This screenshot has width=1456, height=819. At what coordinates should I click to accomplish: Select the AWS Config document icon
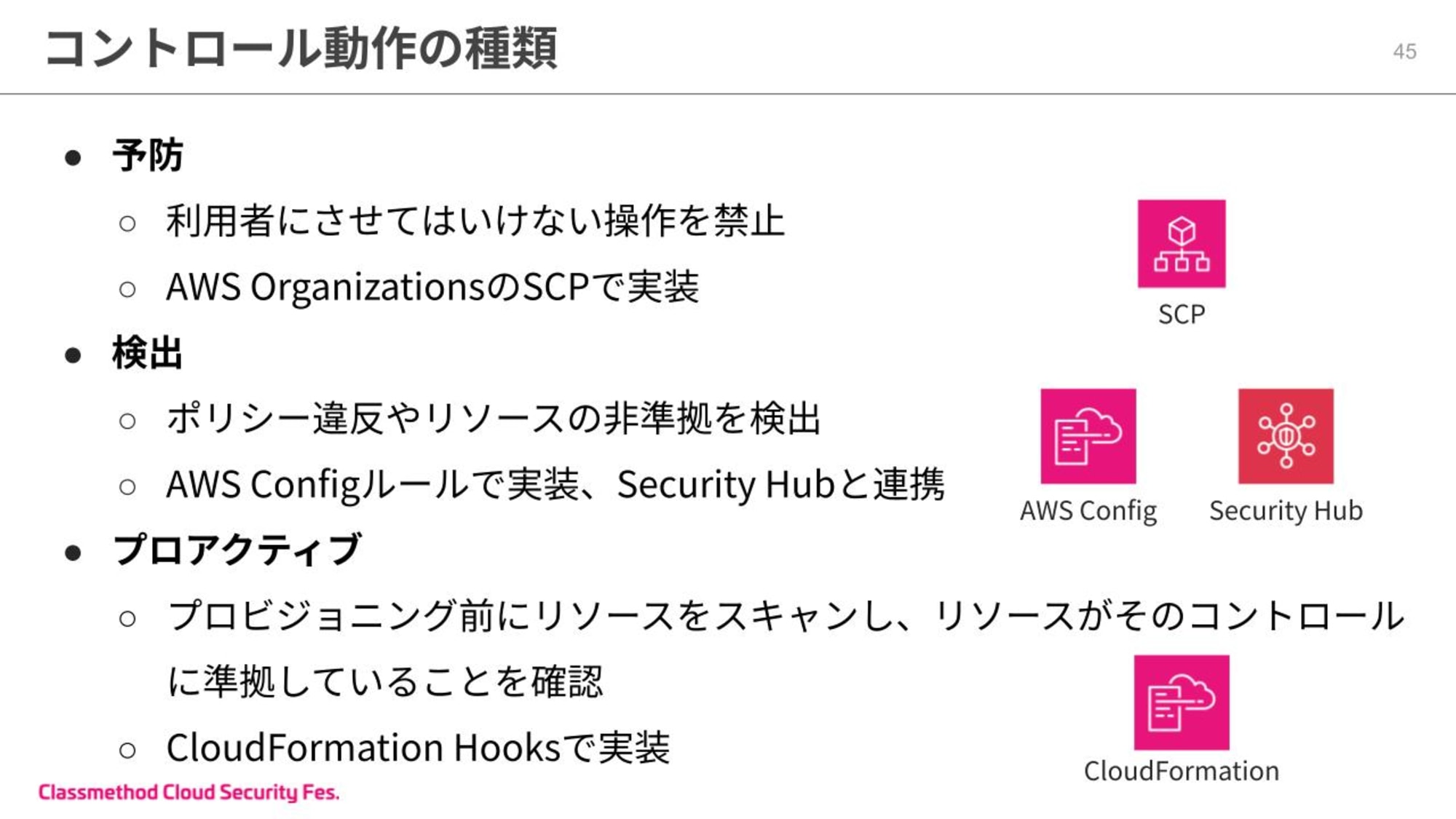pyautogui.click(x=1087, y=435)
